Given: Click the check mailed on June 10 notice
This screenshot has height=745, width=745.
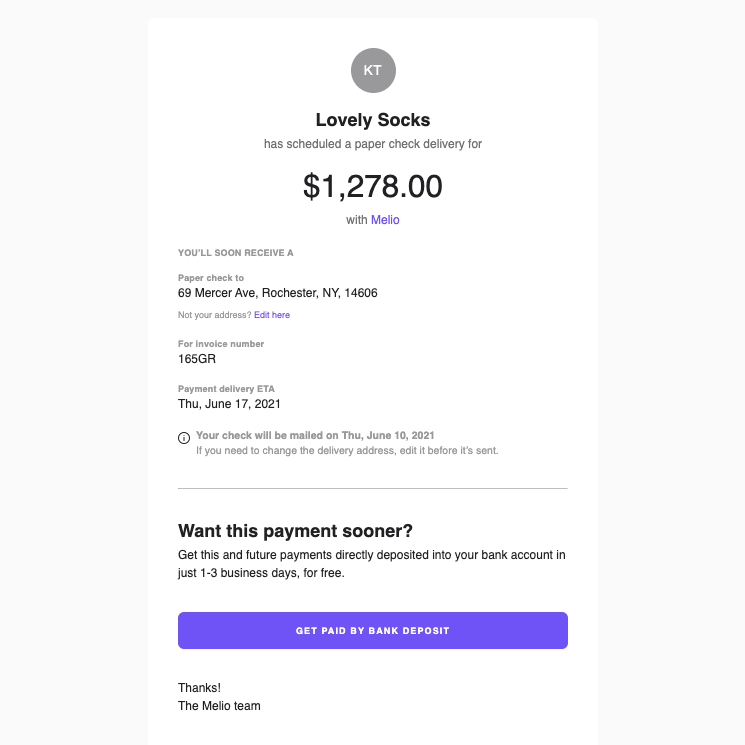Looking at the screenshot, I should [315, 435].
